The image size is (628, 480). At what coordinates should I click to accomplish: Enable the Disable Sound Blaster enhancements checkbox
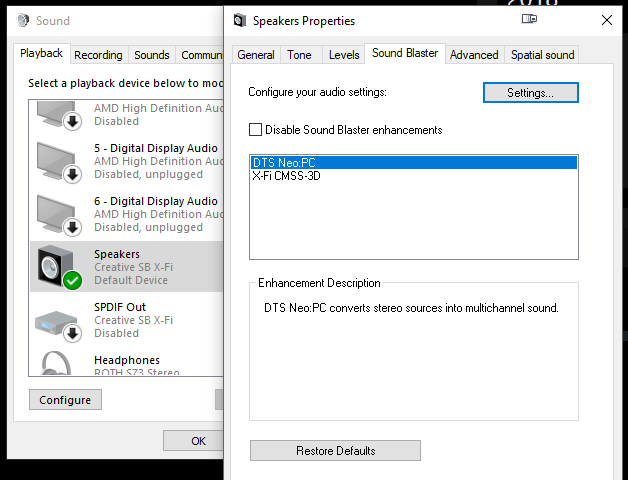point(256,130)
